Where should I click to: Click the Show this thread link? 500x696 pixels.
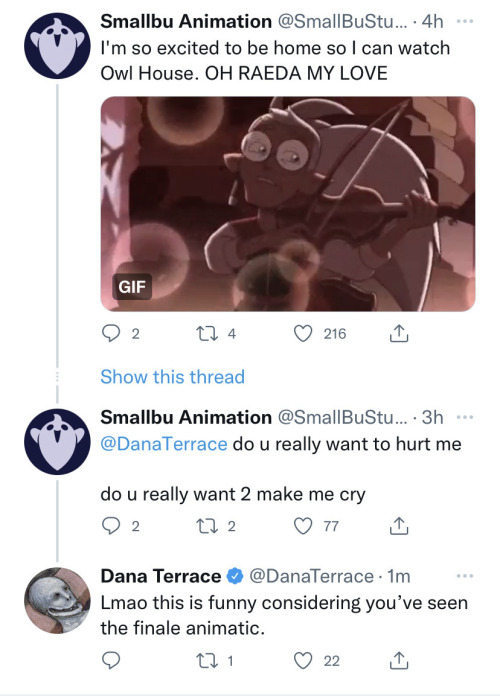tap(172, 377)
